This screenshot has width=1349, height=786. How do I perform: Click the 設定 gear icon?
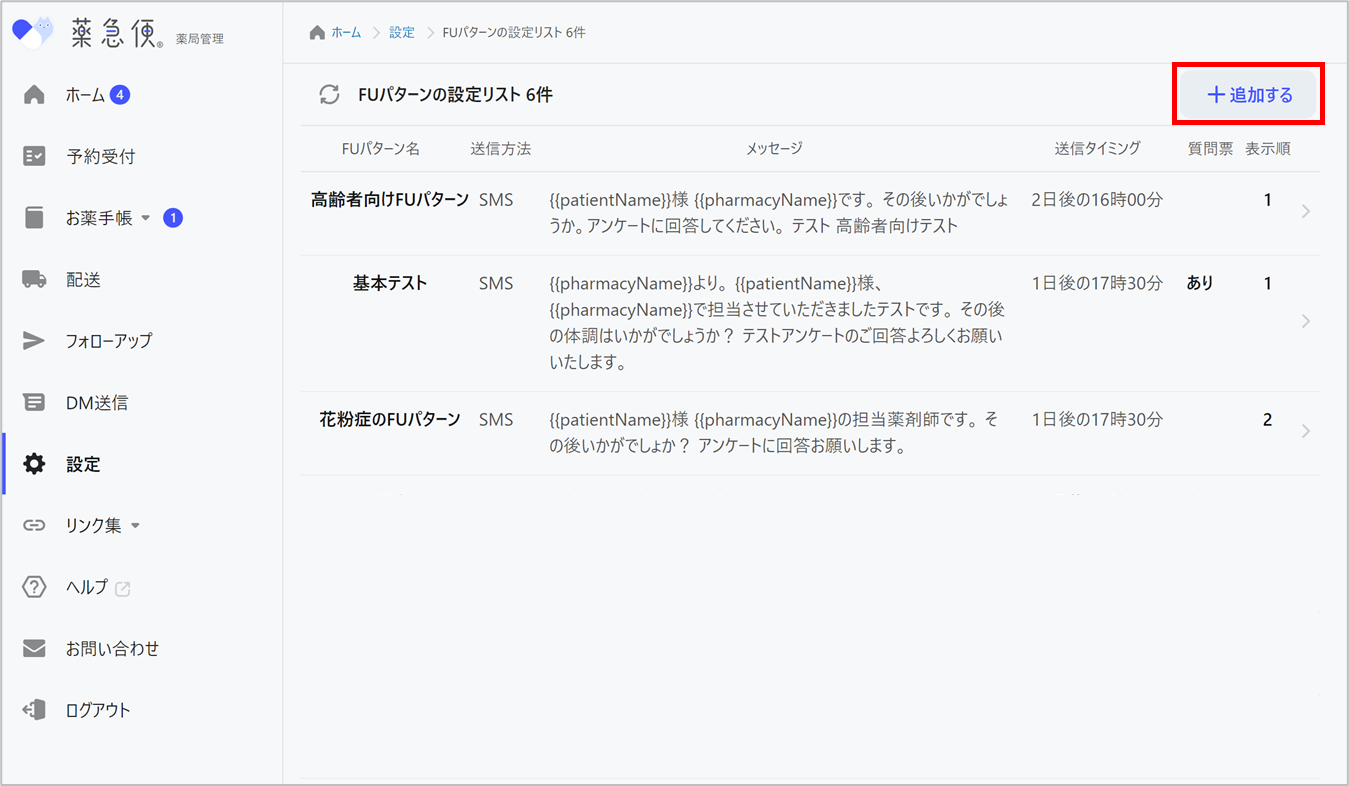point(34,464)
